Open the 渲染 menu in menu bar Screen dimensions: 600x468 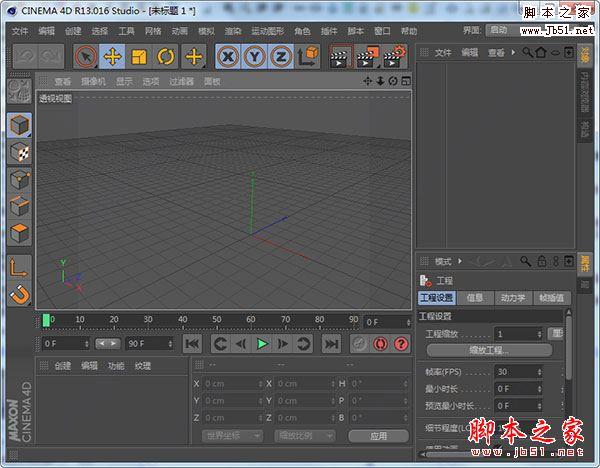[232, 31]
